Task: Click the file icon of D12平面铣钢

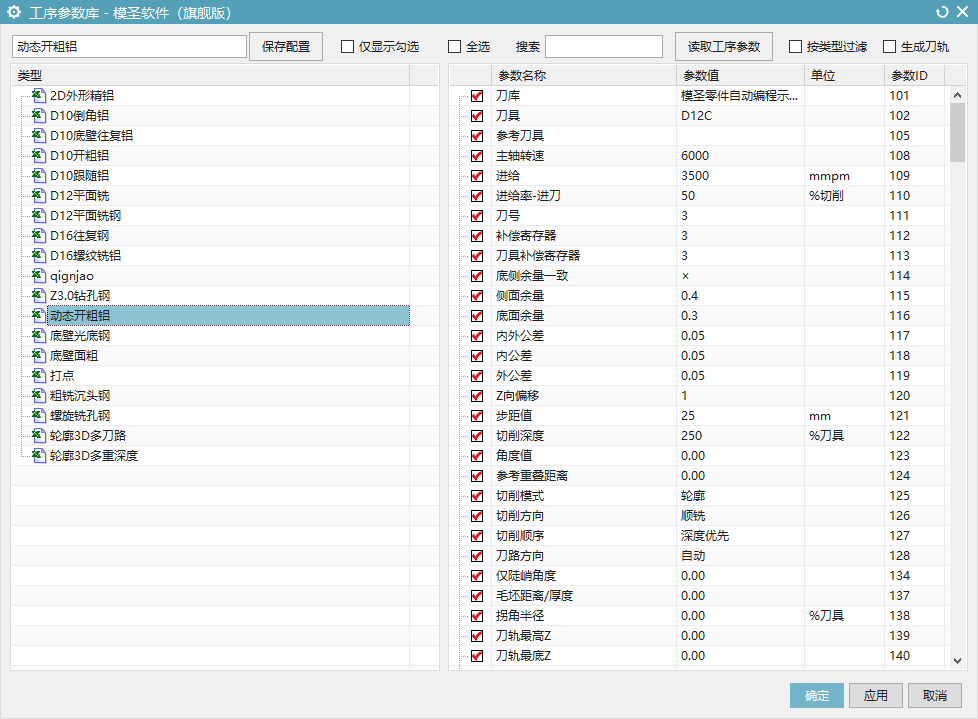Action: 39,215
